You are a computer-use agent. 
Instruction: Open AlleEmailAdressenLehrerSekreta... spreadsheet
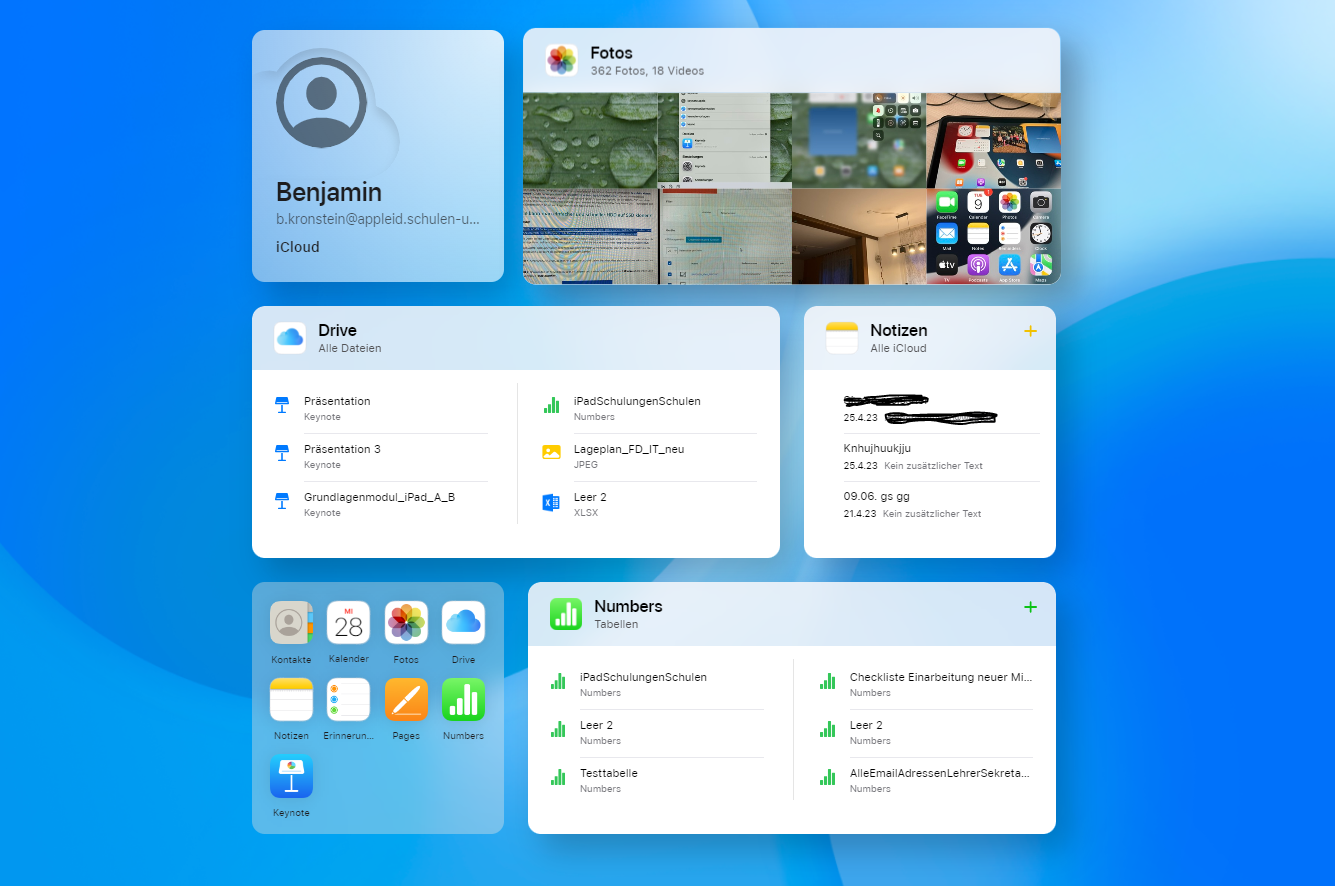(925, 781)
